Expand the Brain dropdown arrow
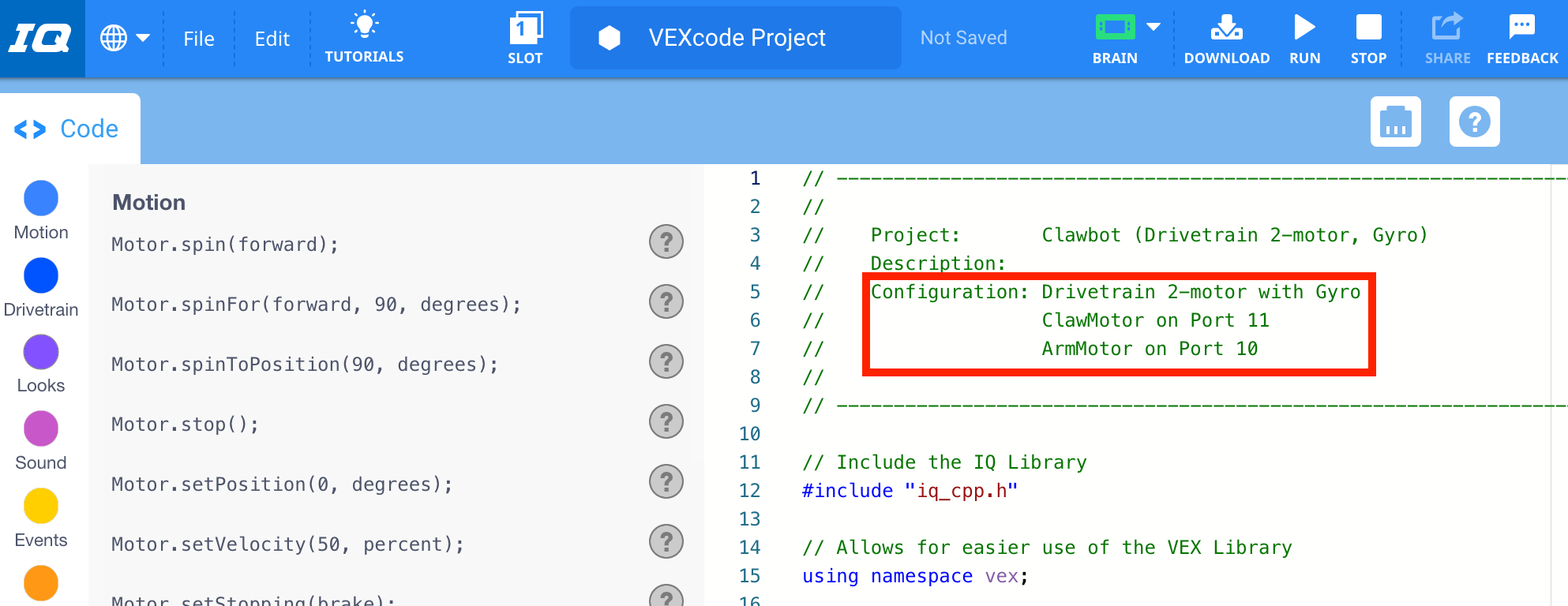 click(1153, 28)
